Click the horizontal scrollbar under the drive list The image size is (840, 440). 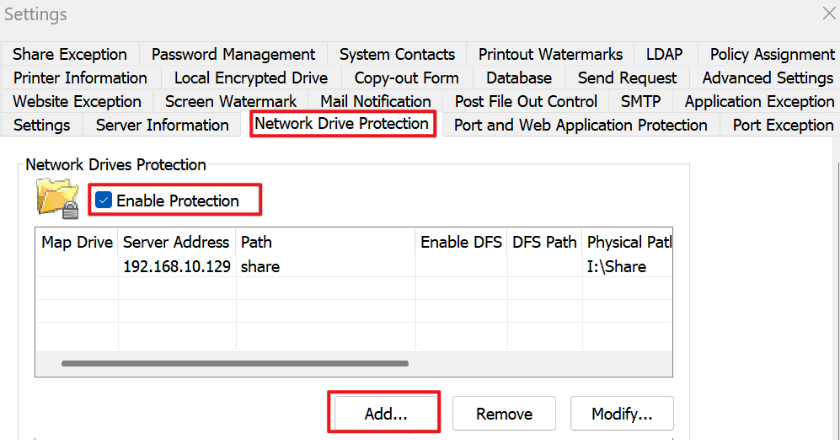[x=235, y=363]
